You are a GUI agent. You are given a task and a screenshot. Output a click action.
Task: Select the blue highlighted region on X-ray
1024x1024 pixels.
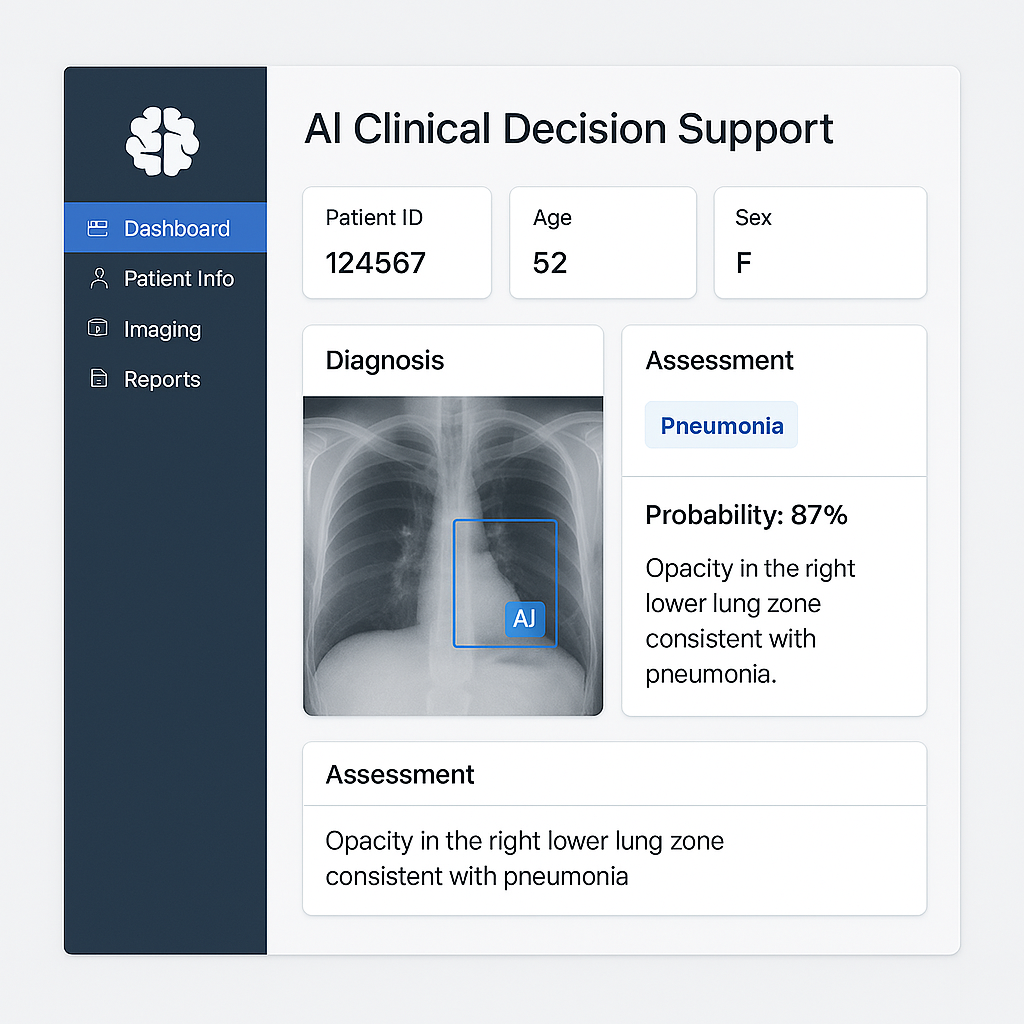coord(505,583)
